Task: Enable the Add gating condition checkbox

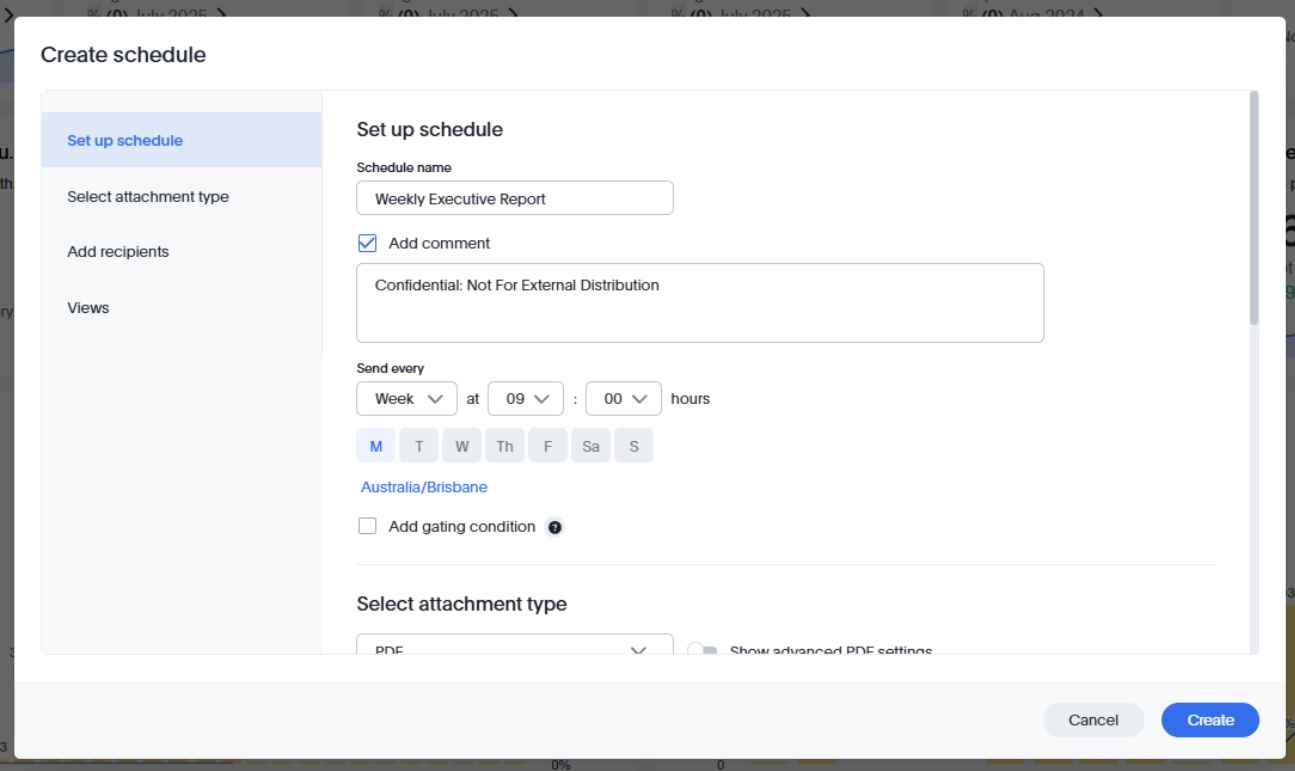Action: (367, 527)
